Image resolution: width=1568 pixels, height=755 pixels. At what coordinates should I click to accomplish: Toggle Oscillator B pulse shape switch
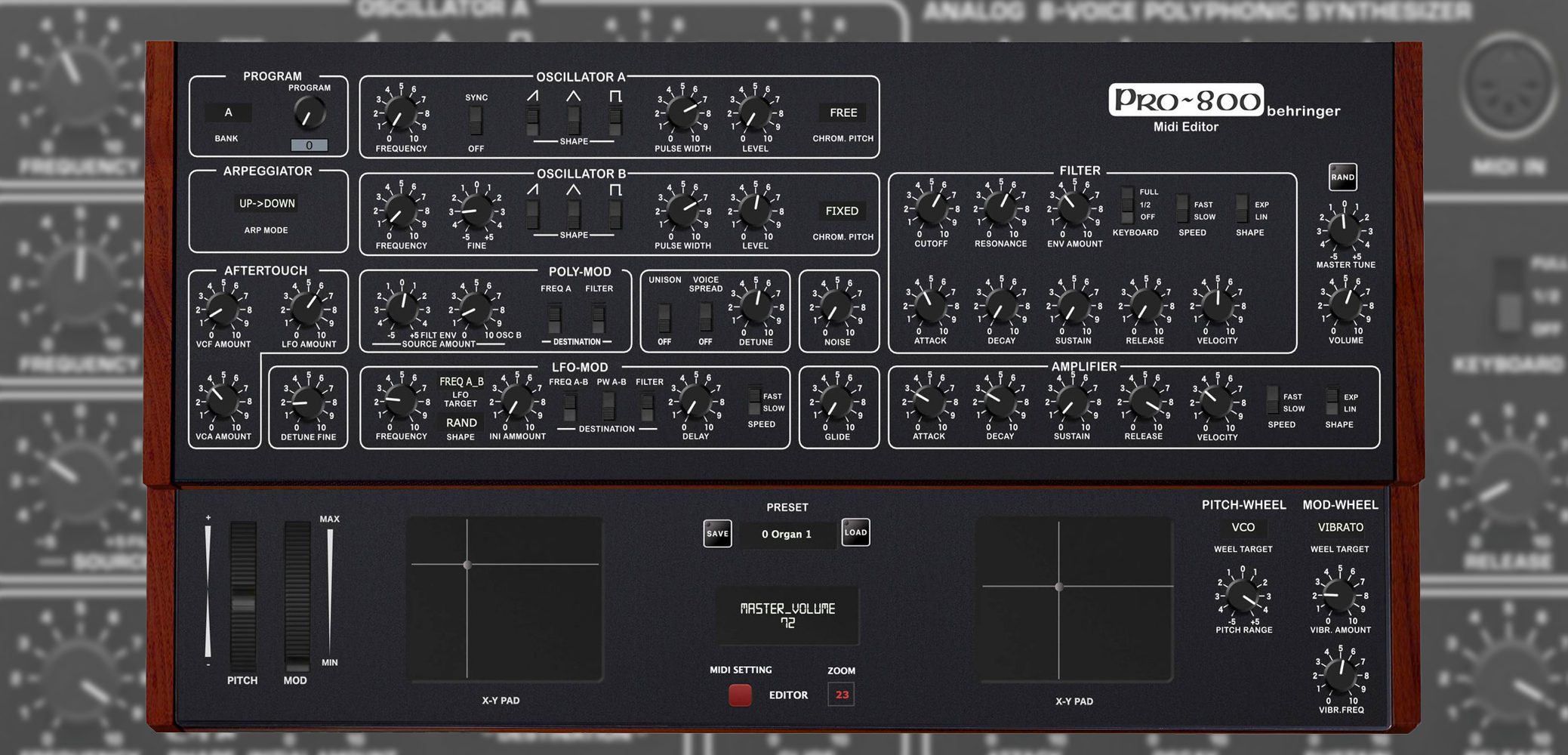(x=615, y=214)
